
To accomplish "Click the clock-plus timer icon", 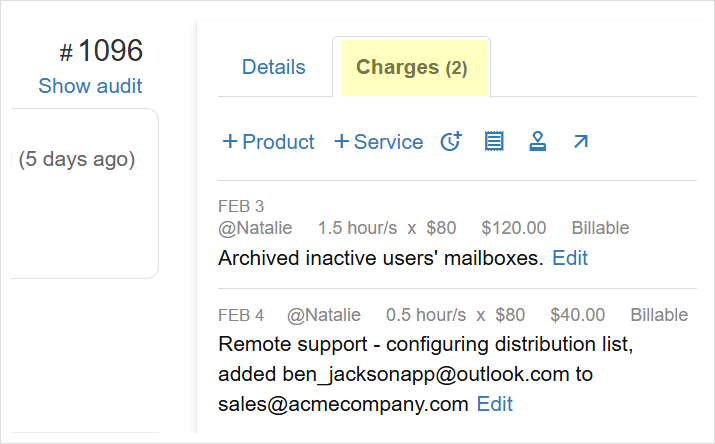I will tap(451, 141).
